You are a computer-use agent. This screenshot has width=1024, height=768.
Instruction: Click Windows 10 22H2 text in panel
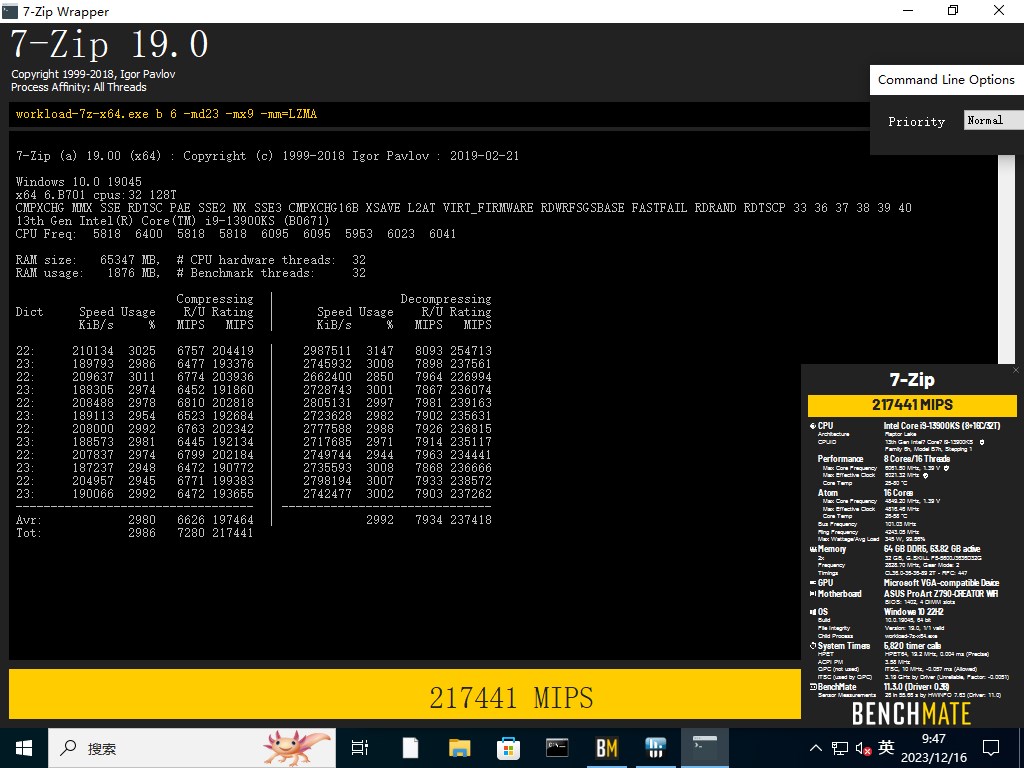pyautogui.click(x=914, y=612)
